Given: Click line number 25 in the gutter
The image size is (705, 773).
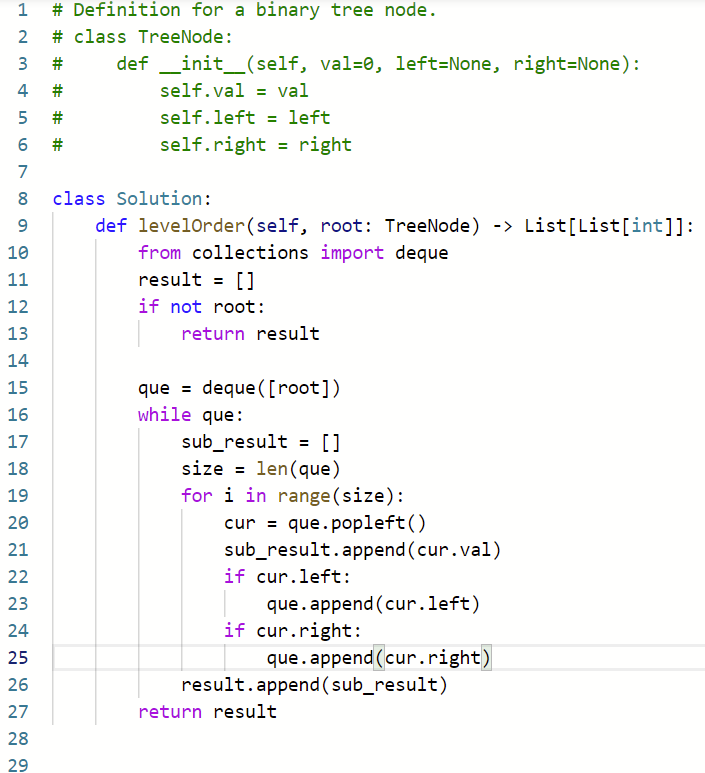Looking at the screenshot, I should point(18,657).
